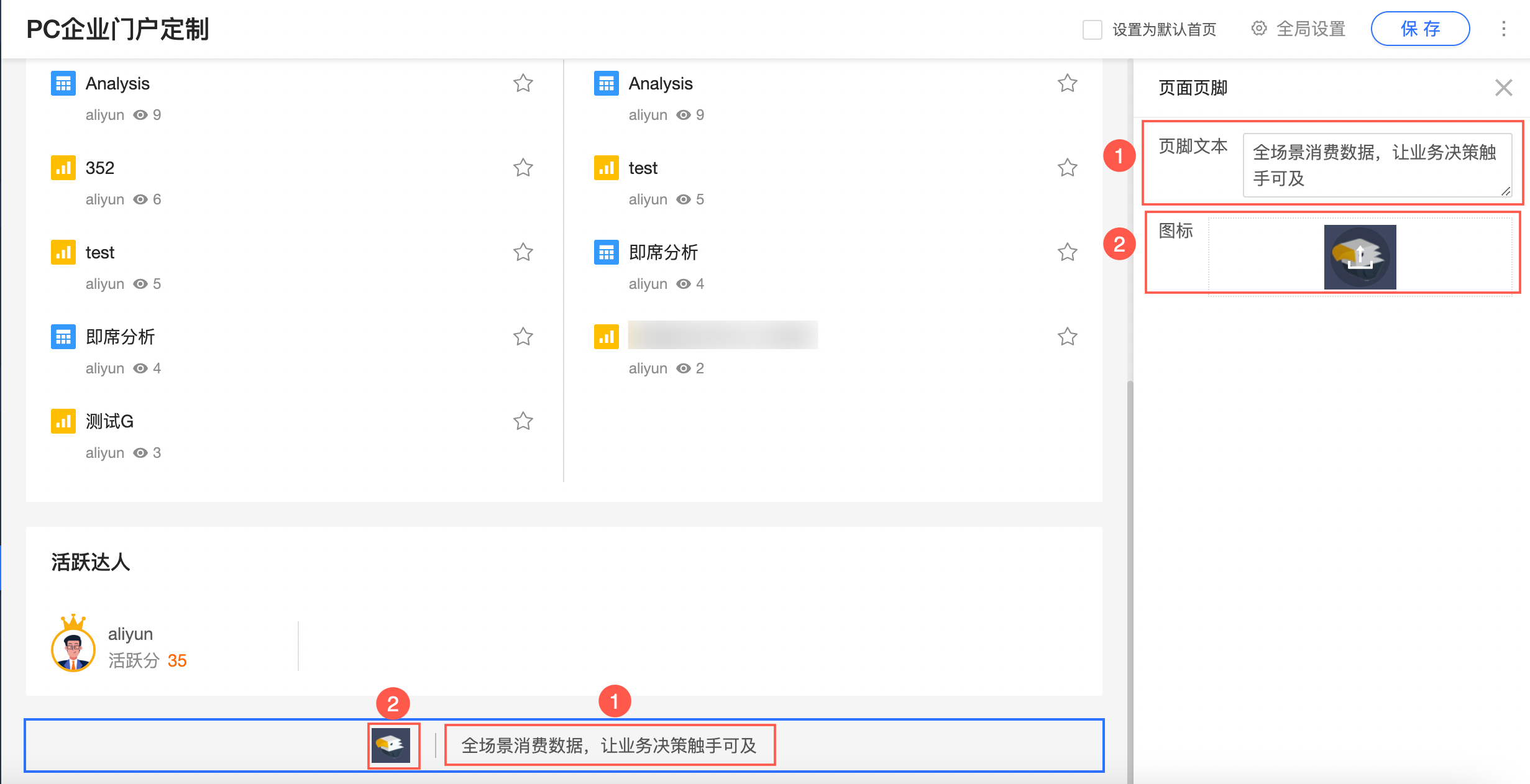The image size is (1530, 784).
Task: Open 全局设置 global settings
Action: tap(1310, 29)
